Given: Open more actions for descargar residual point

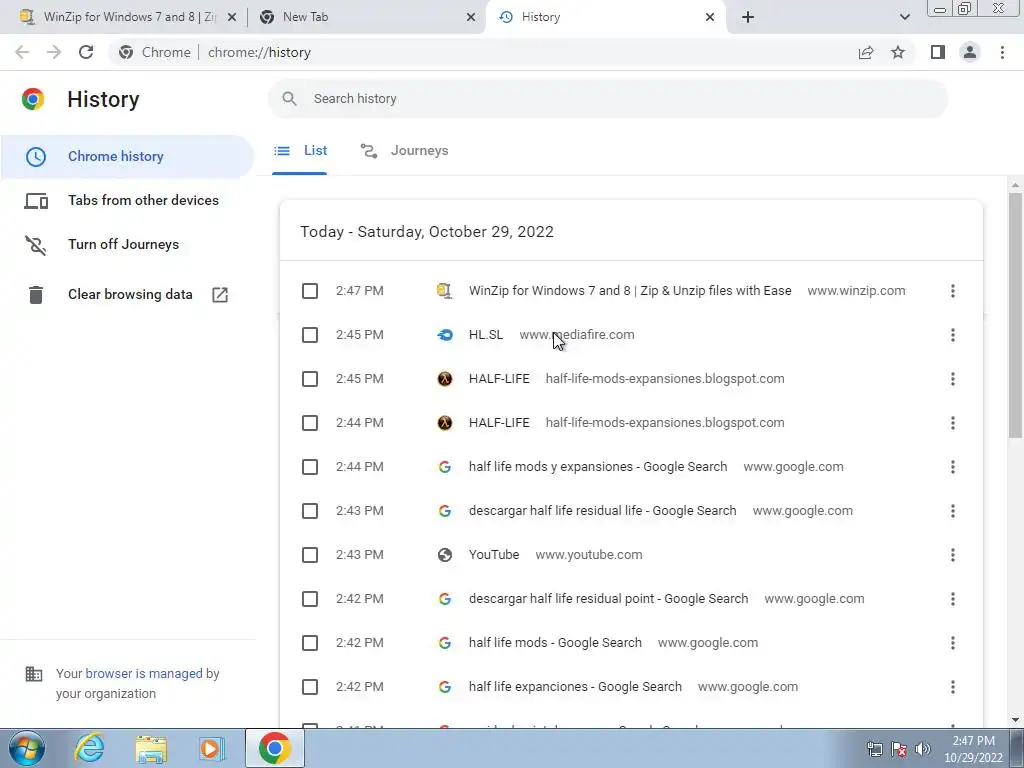Looking at the screenshot, I should coord(953,599).
